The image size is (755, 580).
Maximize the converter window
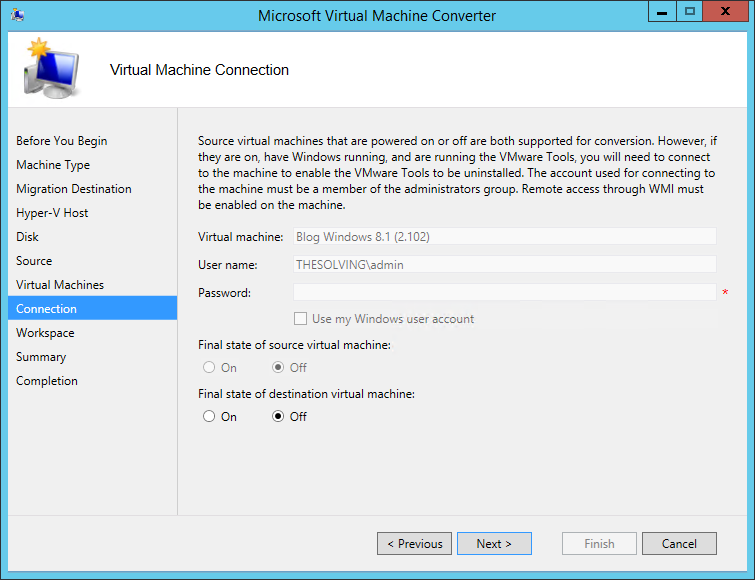tap(690, 12)
